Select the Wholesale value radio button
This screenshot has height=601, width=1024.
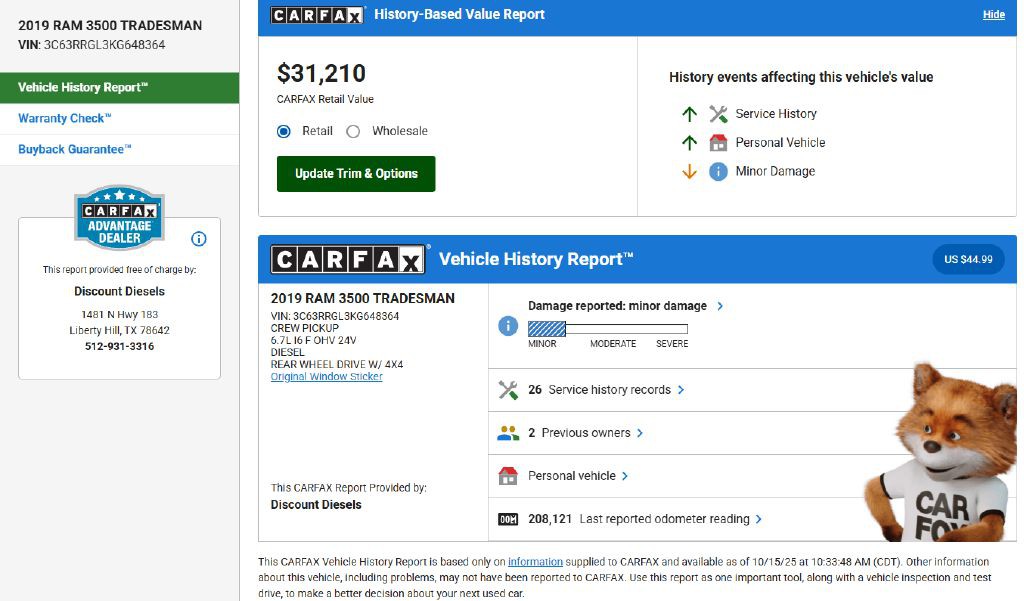click(353, 131)
